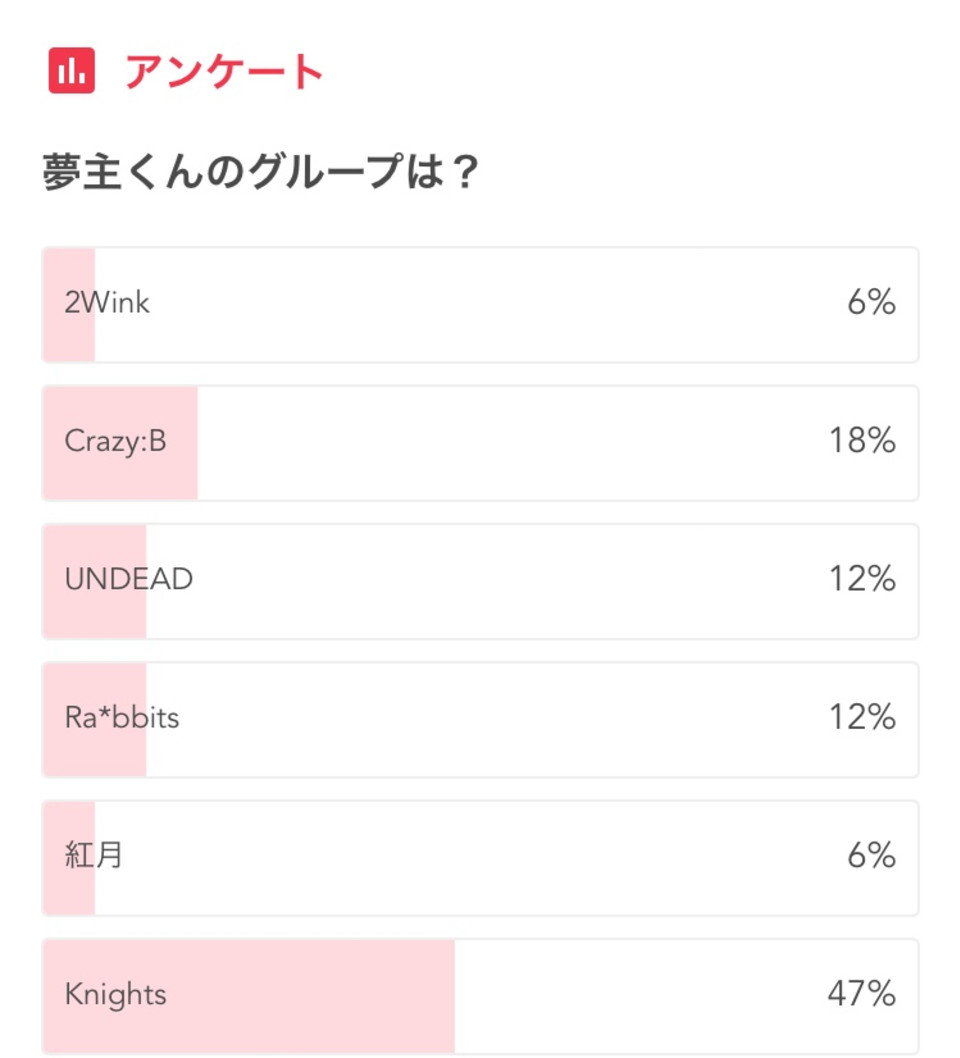Click the 6% value on 紅月 row

[x=872, y=856]
